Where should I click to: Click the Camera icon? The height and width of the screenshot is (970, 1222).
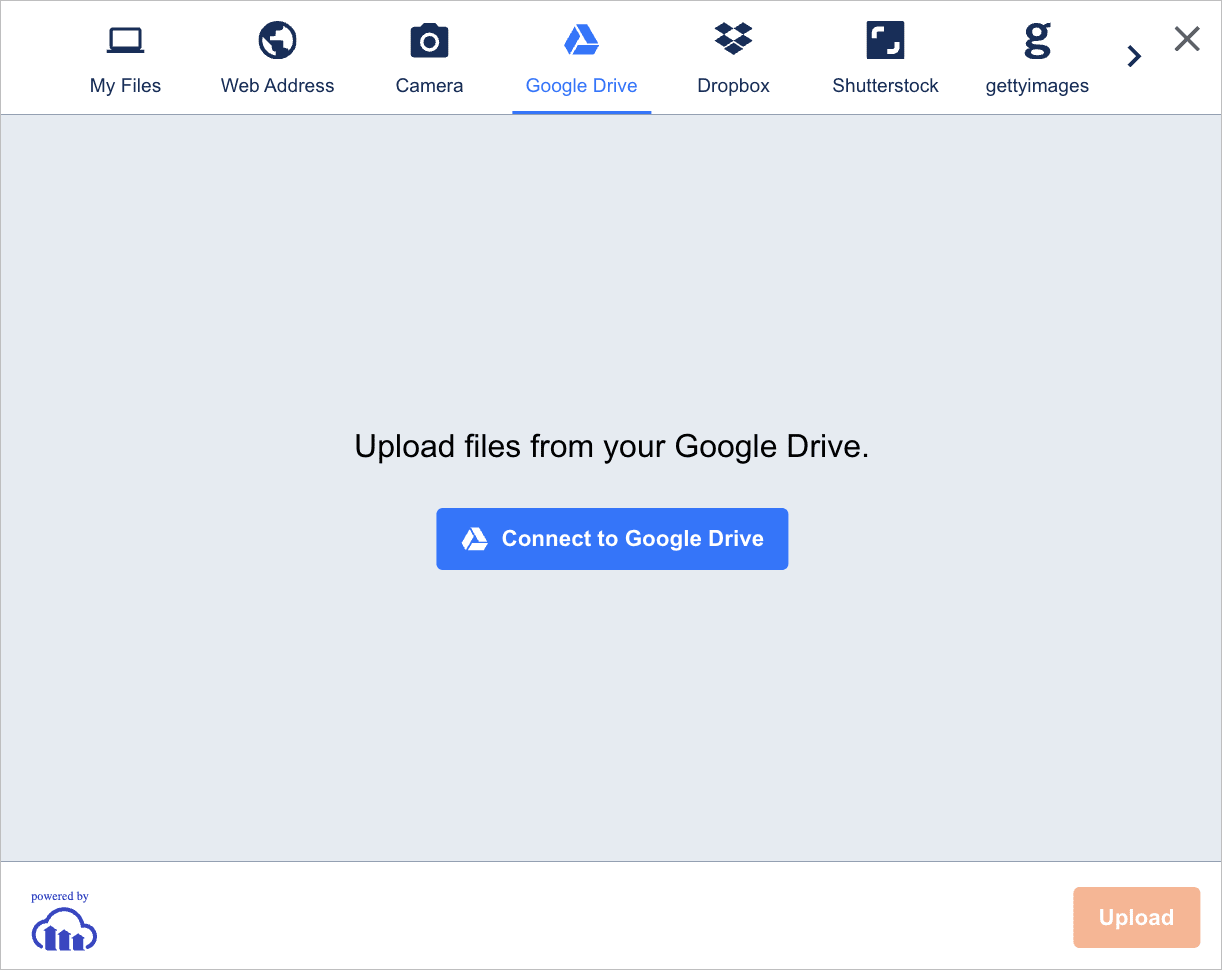click(x=430, y=41)
